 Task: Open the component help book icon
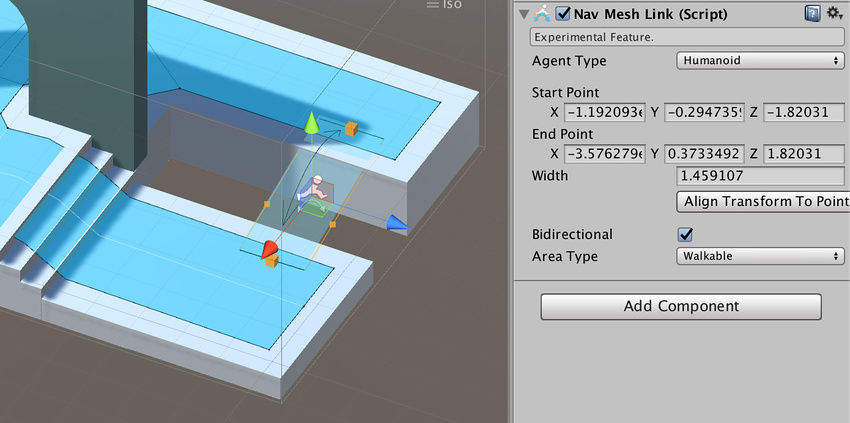click(x=814, y=14)
